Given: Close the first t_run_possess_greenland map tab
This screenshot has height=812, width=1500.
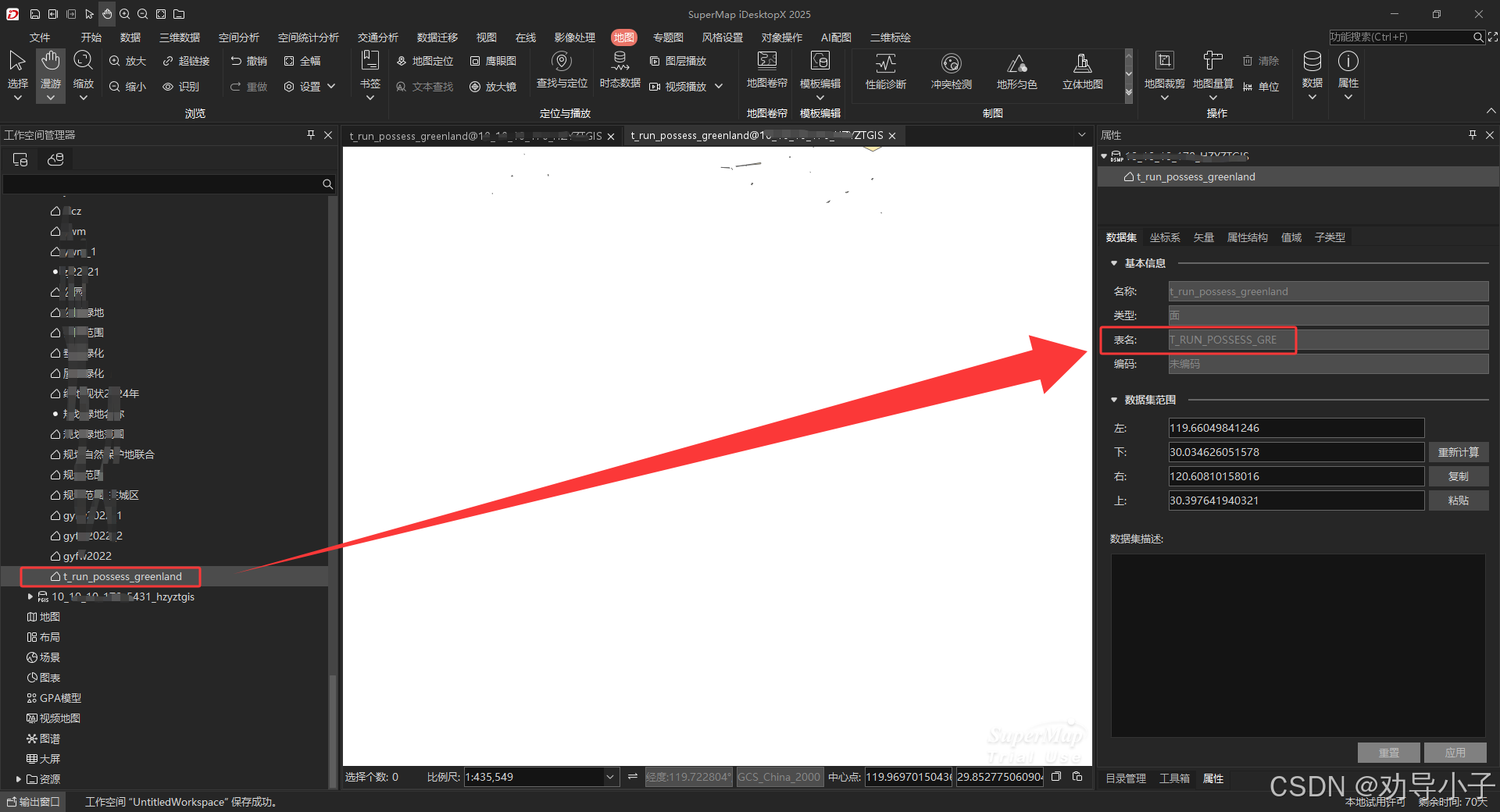Looking at the screenshot, I should [x=611, y=137].
